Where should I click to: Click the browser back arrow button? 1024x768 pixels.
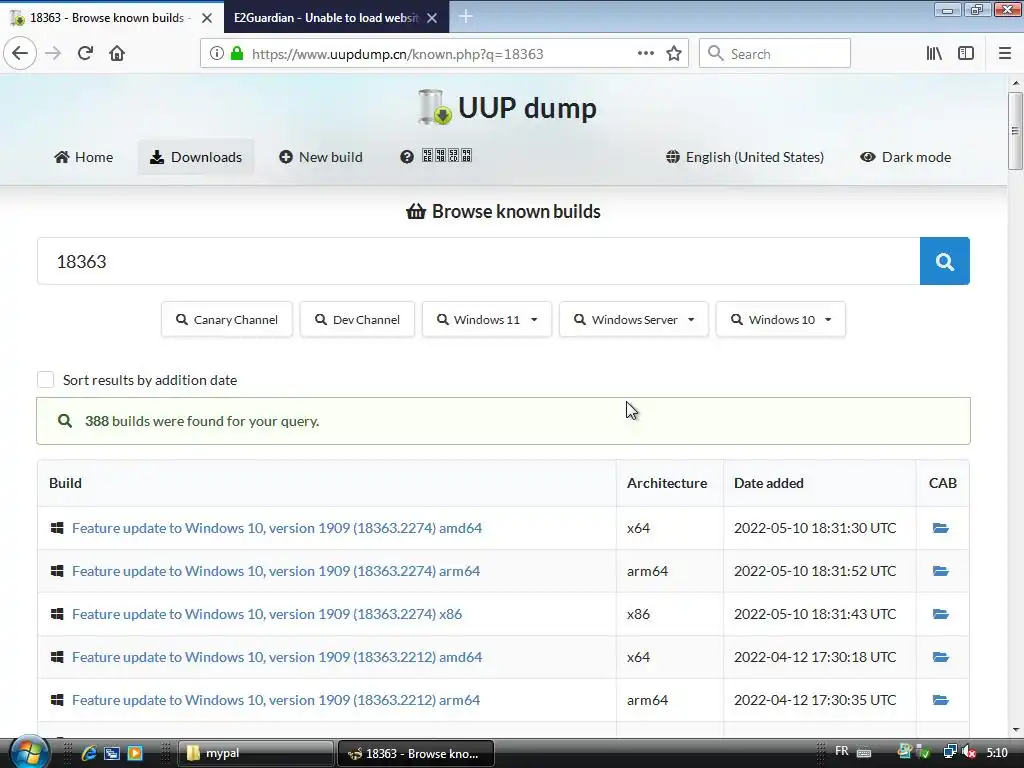pyautogui.click(x=20, y=53)
